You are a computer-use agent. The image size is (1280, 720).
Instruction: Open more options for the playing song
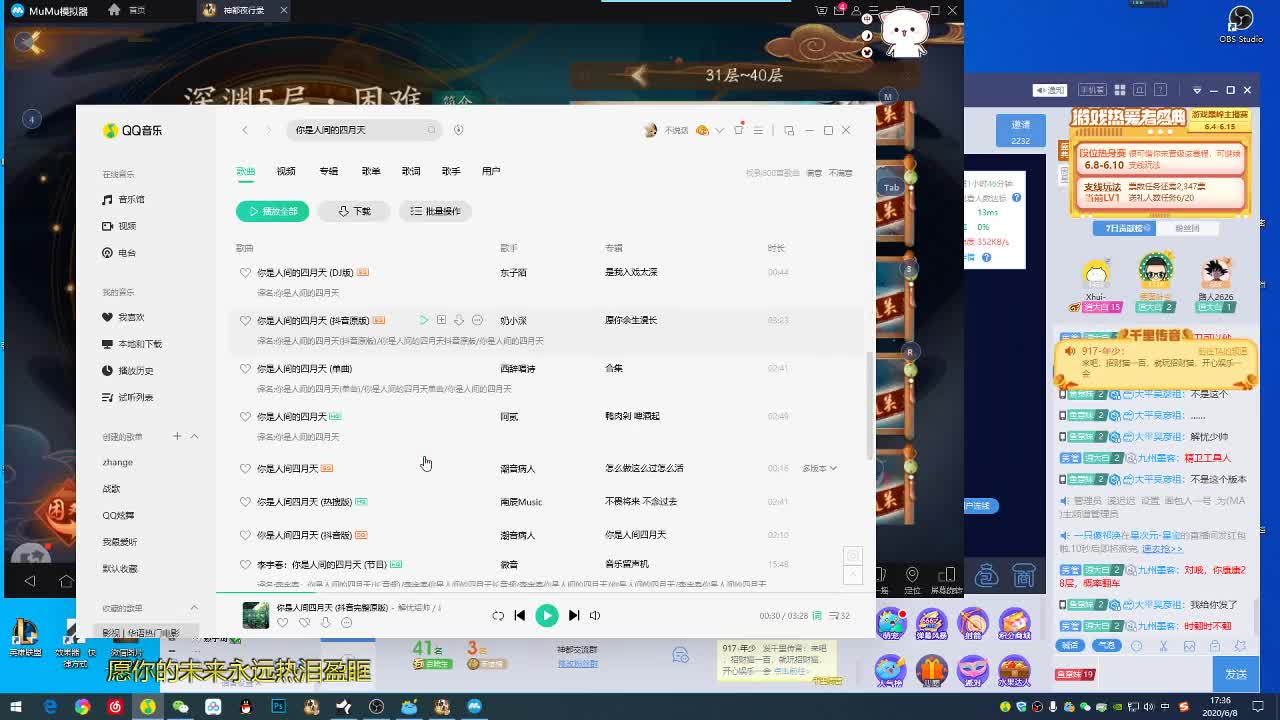point(346,623)
